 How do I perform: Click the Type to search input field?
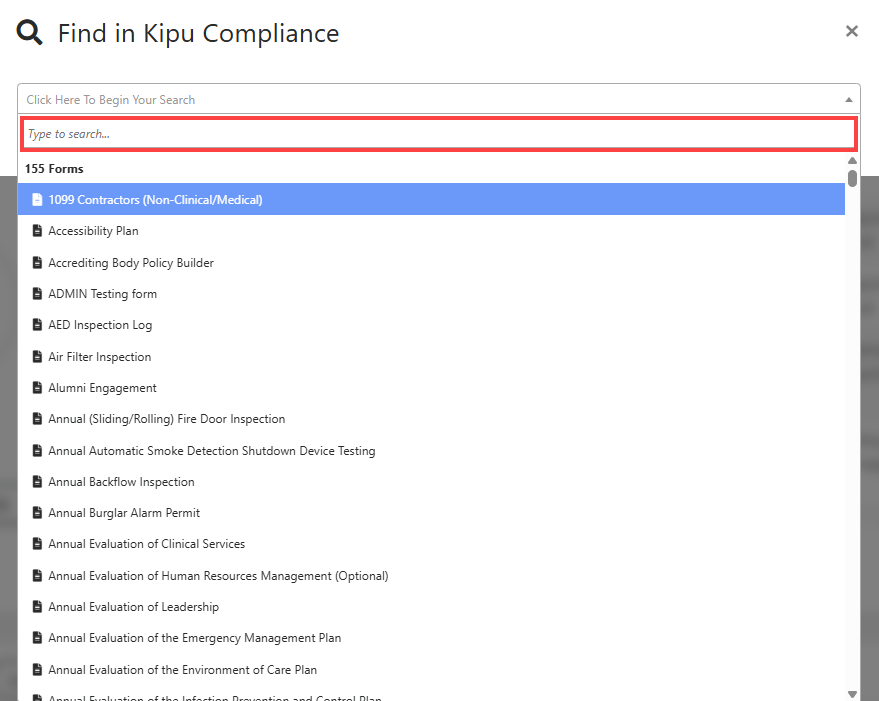click(439, 133)
